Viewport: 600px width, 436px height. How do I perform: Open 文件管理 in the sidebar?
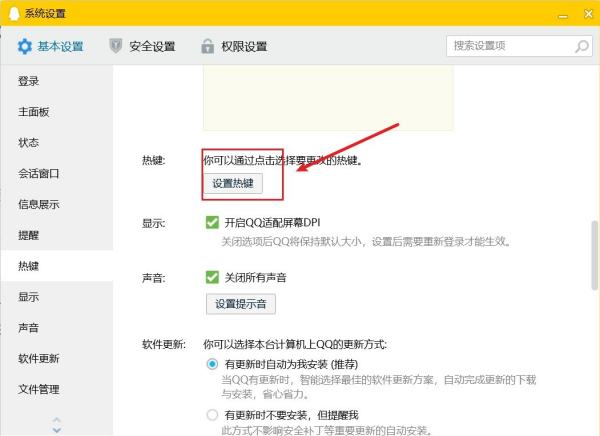click(57, 389)
